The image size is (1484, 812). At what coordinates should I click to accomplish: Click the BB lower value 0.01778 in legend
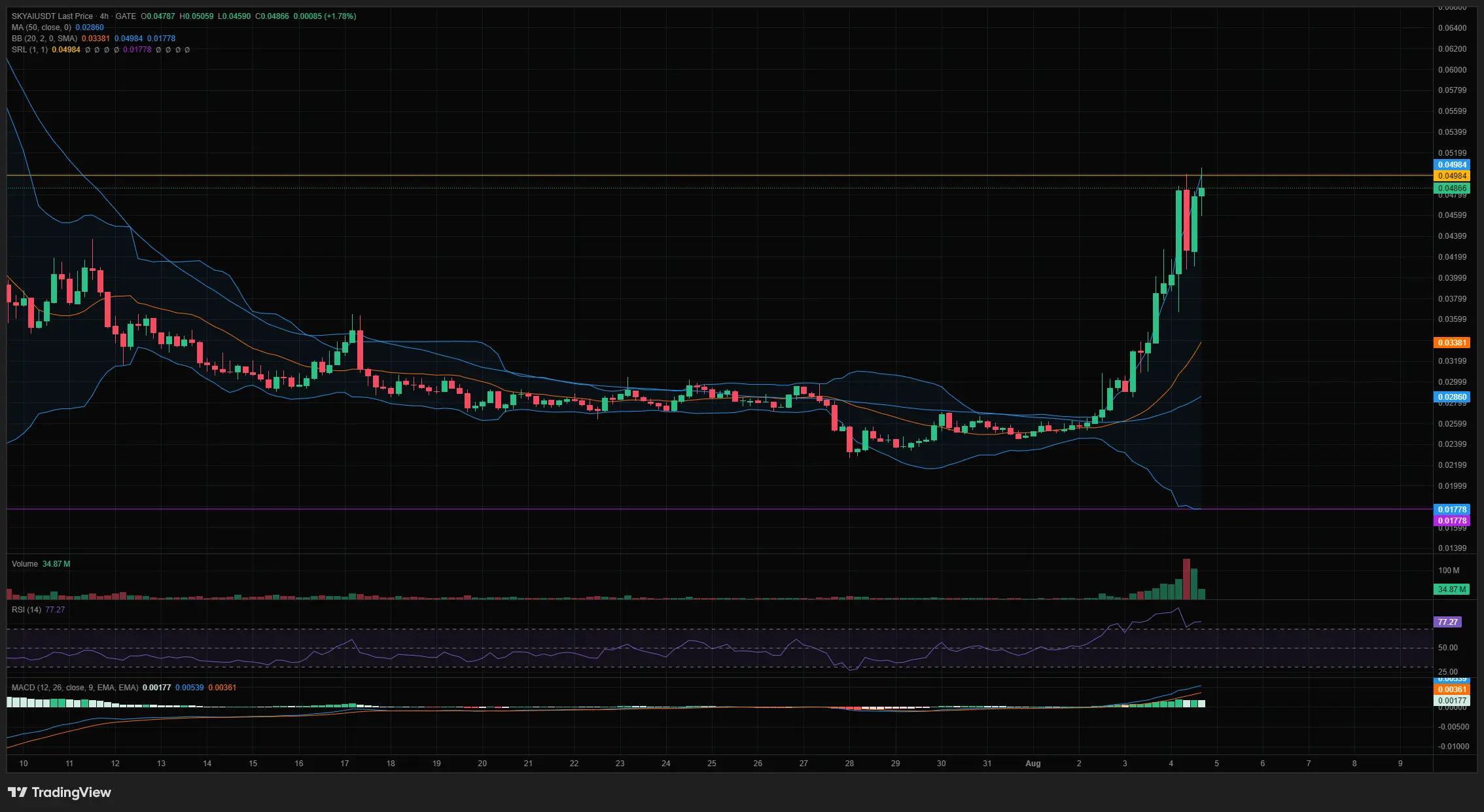(162, 39)
